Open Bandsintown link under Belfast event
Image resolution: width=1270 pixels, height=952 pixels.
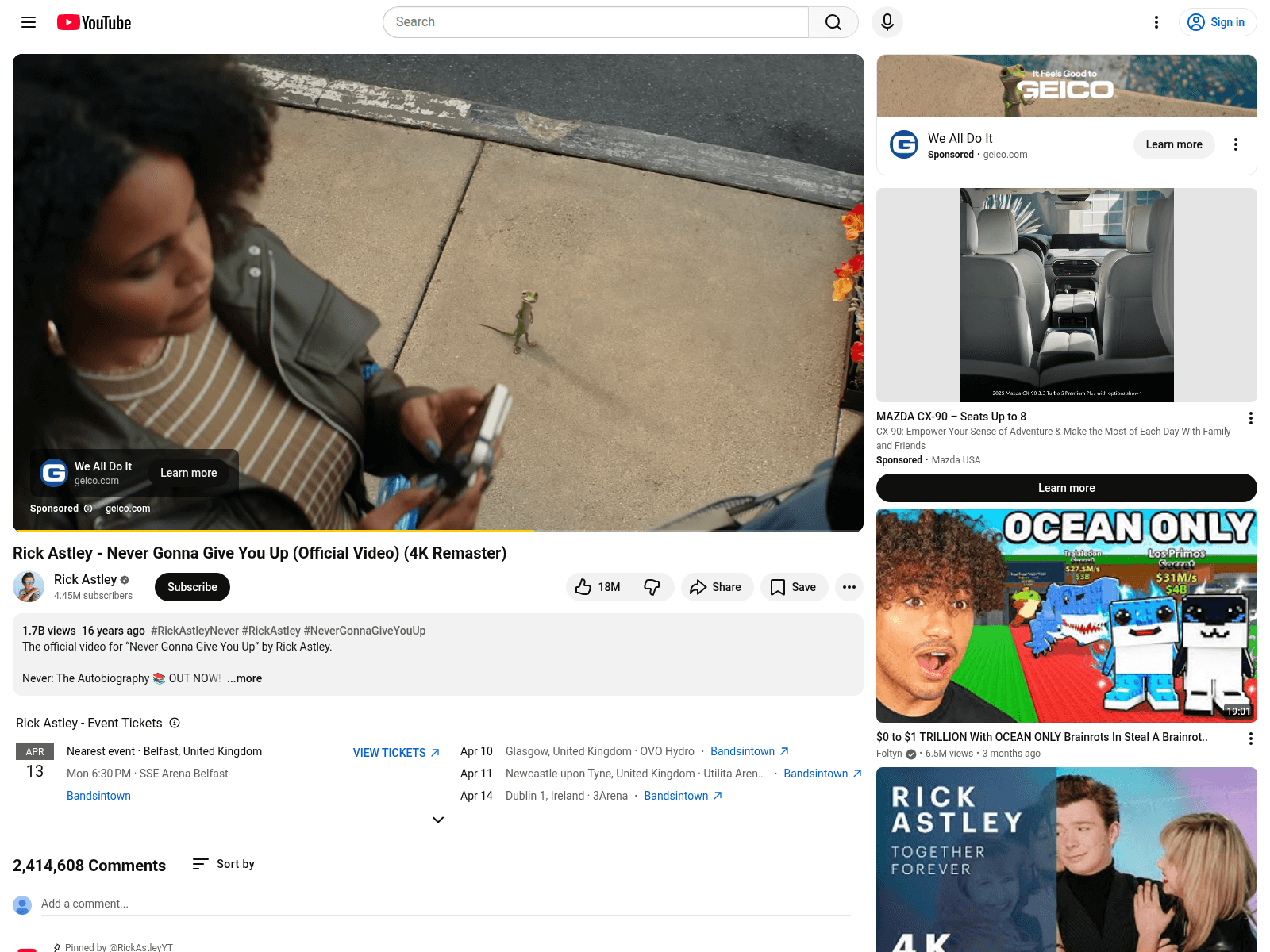[98, 796]
